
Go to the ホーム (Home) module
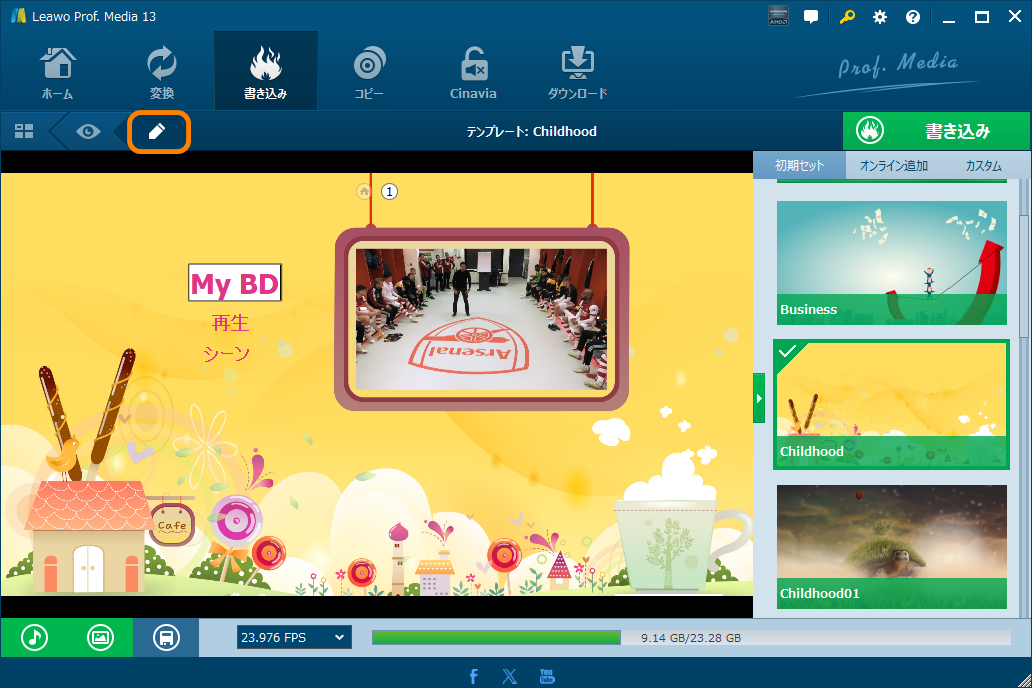point(57,72)
